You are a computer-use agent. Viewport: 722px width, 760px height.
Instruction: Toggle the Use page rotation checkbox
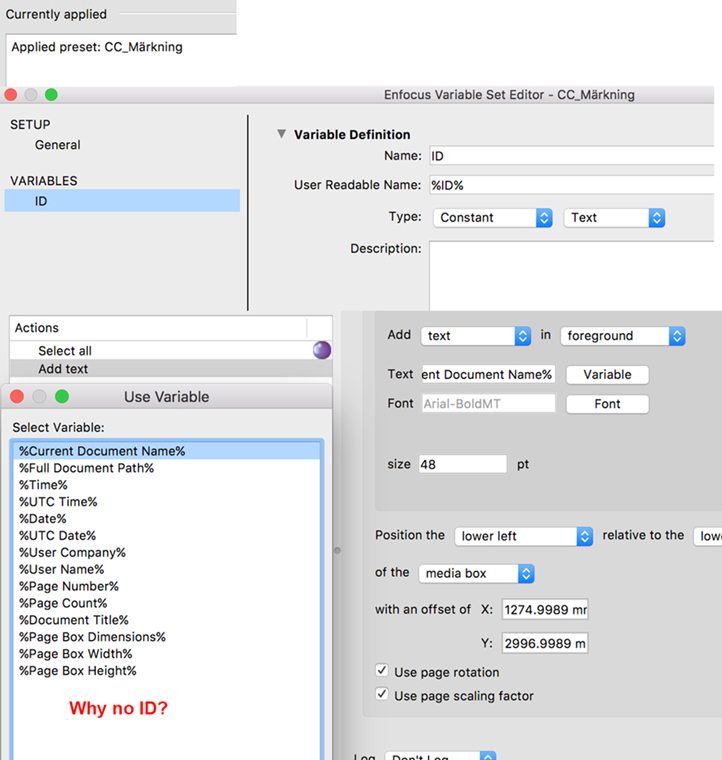pyautogui.click(x=382, y=670)
